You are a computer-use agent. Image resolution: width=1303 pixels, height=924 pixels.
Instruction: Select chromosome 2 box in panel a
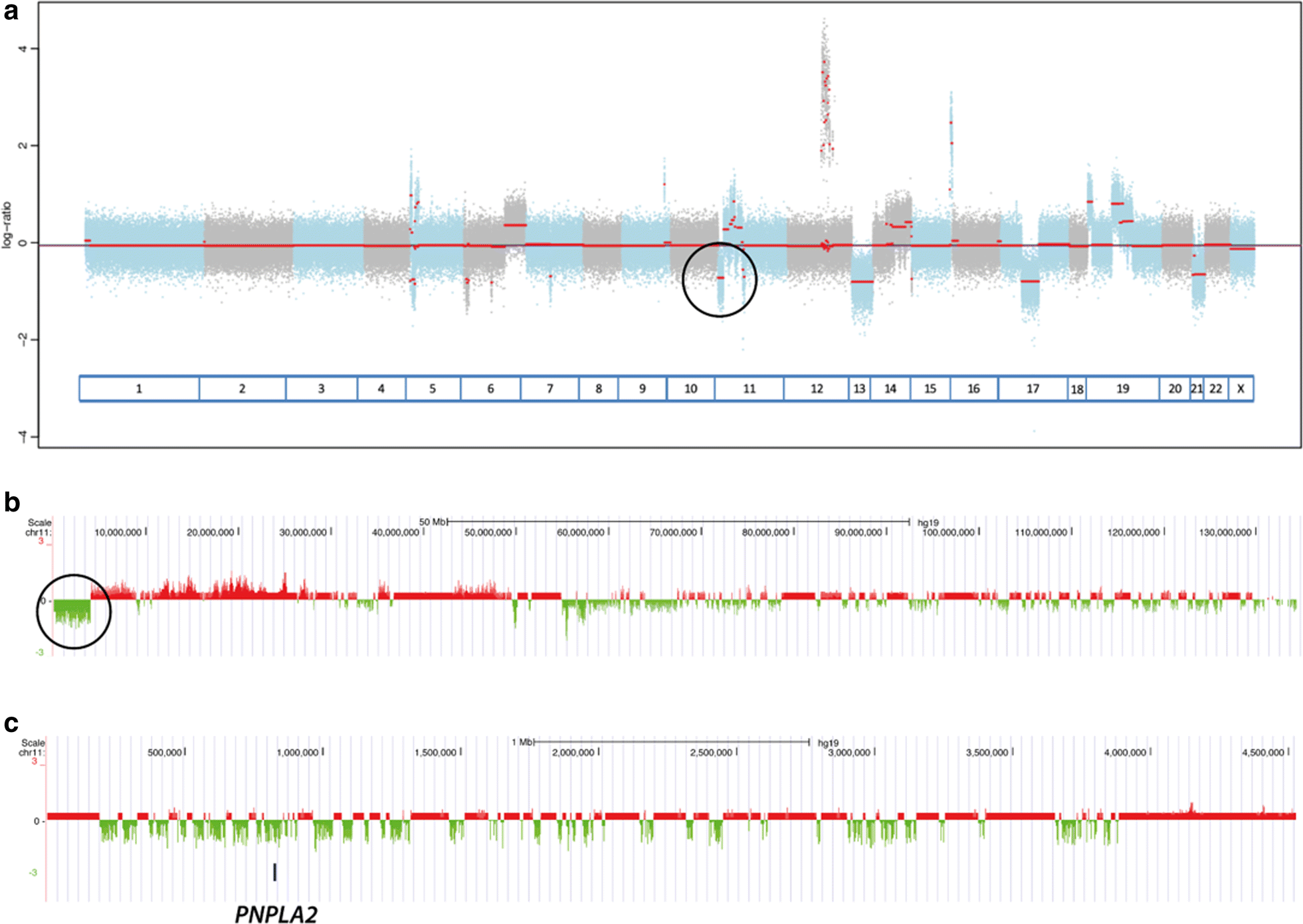click(243, 389)
